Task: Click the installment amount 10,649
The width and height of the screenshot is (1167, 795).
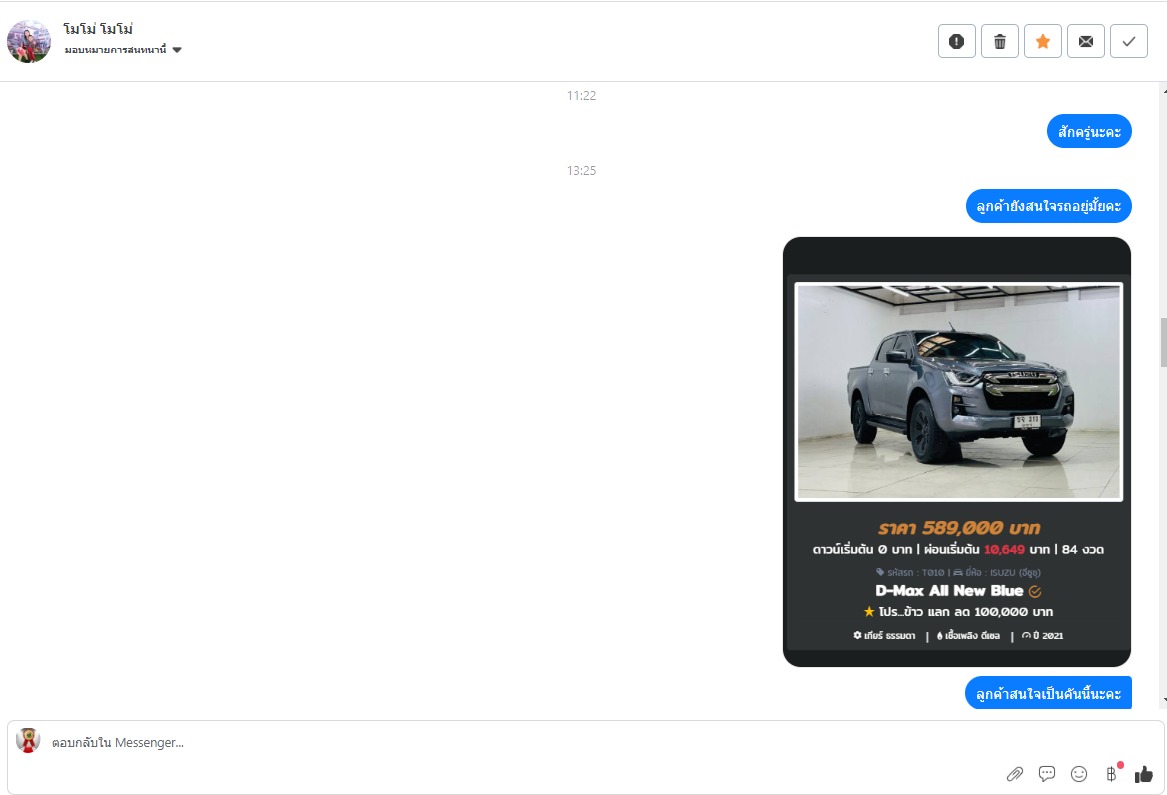Action: [x=1004, y=549]
